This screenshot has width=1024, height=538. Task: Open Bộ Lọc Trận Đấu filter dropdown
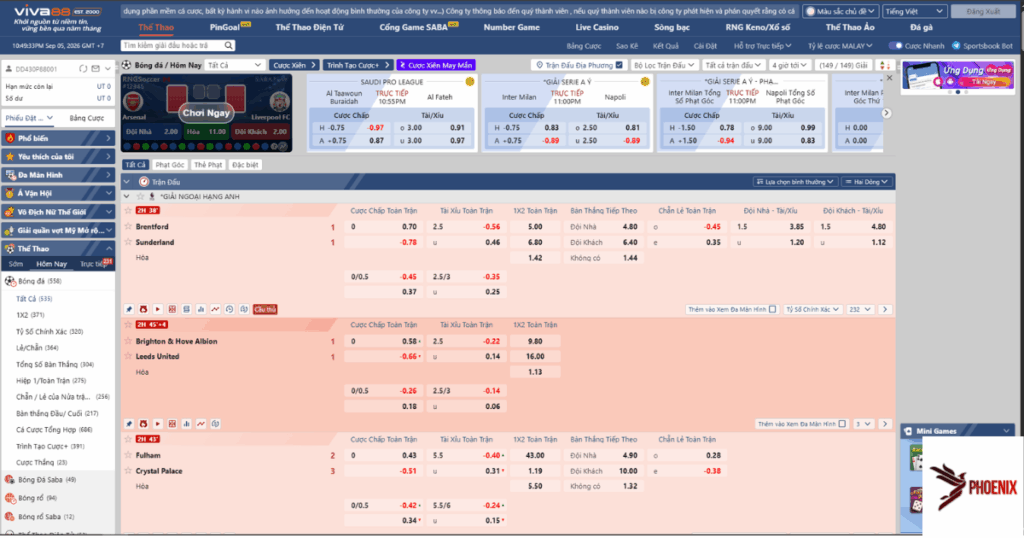pos(664,65)
